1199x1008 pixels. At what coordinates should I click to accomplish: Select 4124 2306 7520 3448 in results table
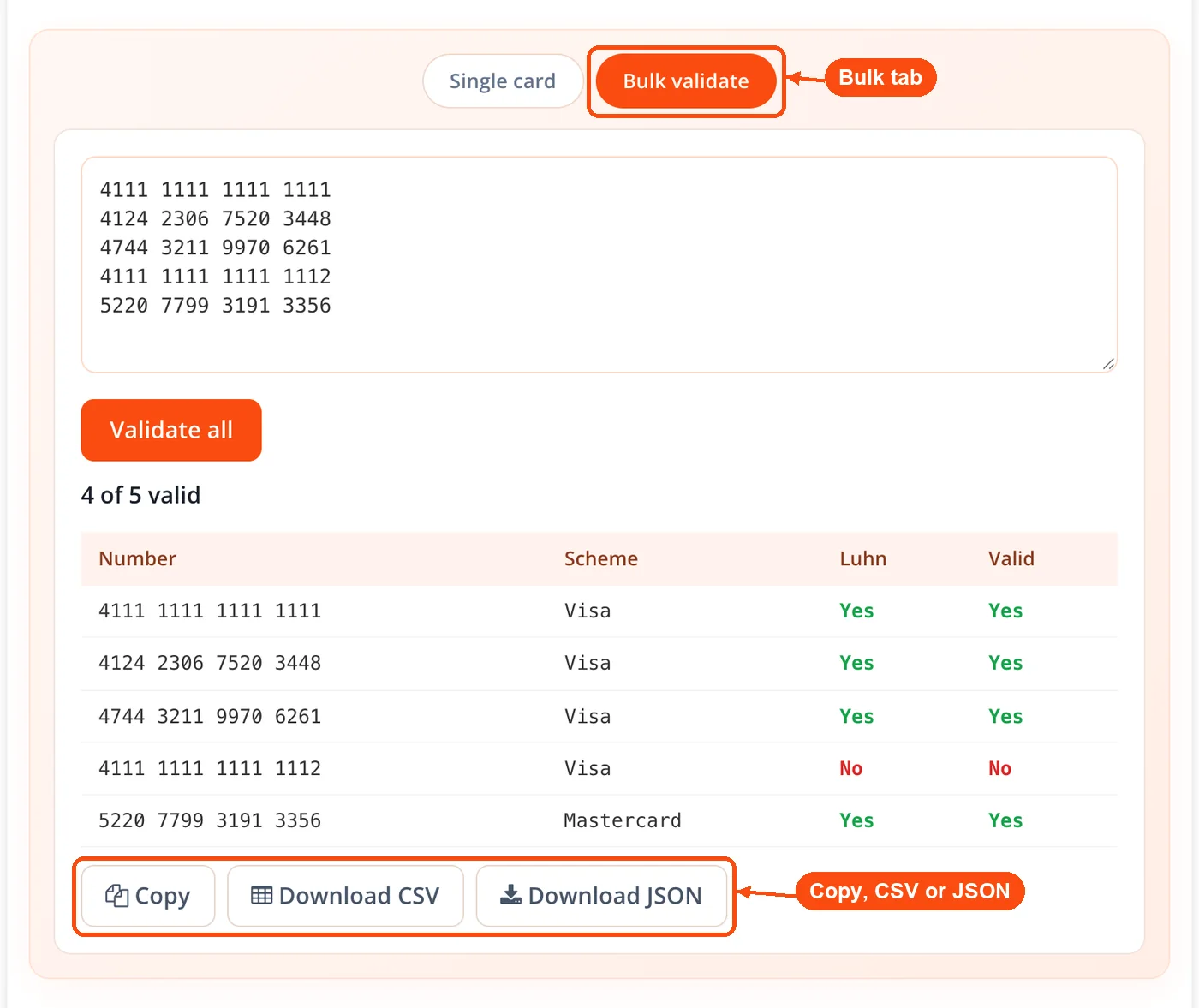tap(210, 663)
